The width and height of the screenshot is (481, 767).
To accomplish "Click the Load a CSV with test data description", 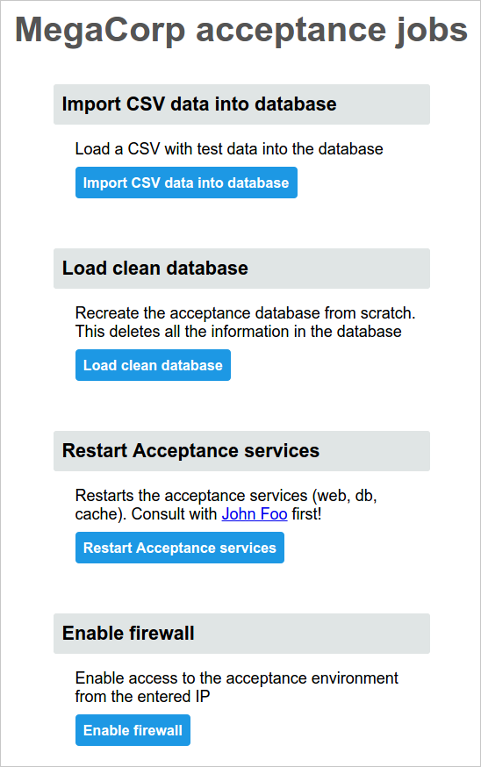I will (229, 149).
